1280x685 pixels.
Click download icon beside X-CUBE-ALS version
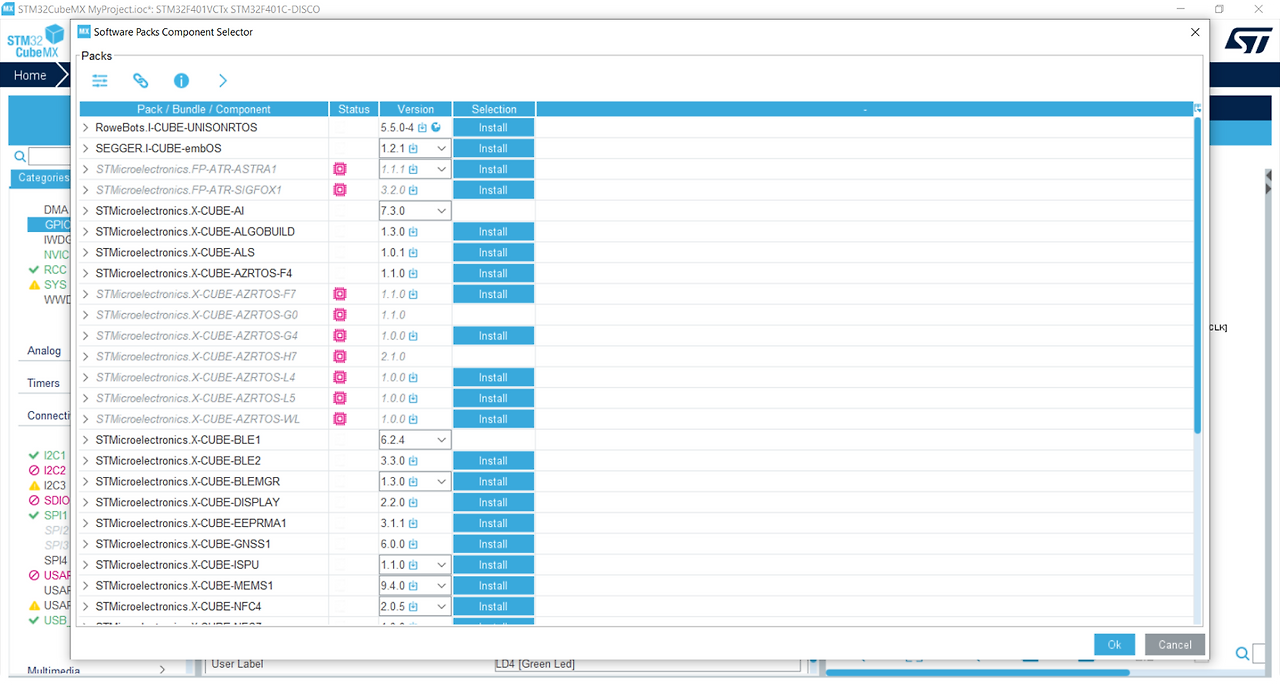point(413,253)
